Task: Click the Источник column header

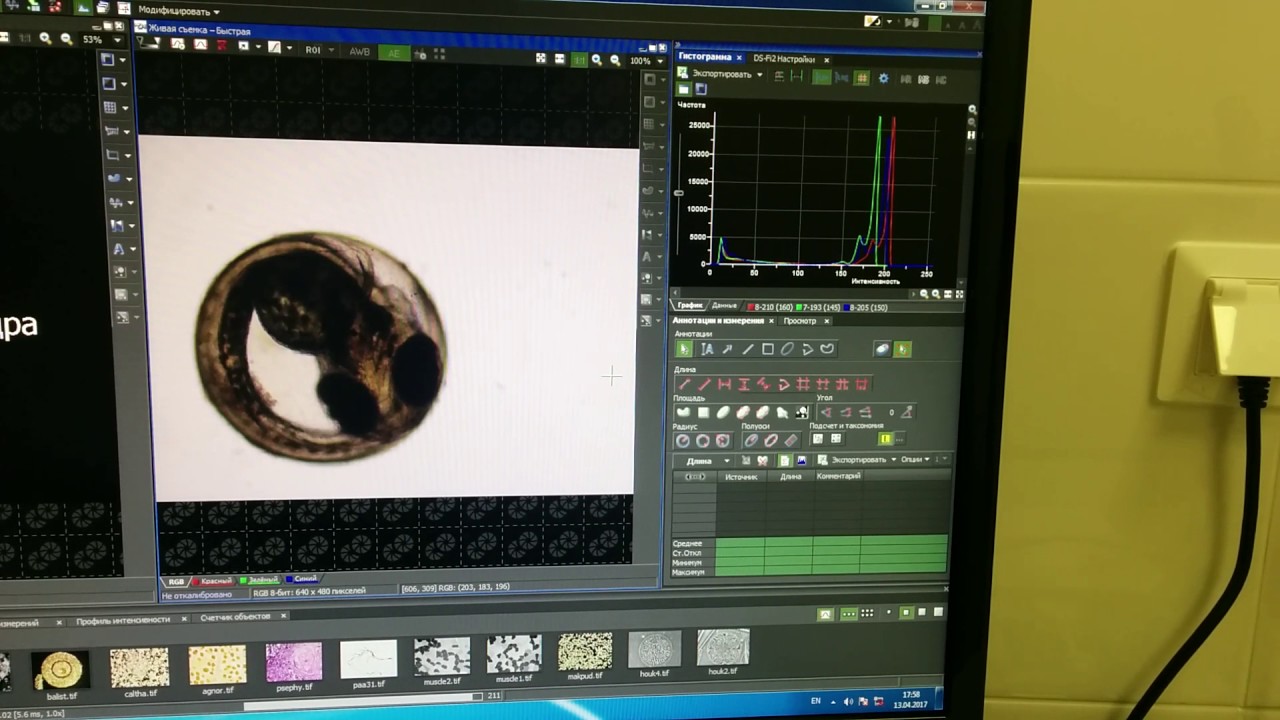Action: 741,477
